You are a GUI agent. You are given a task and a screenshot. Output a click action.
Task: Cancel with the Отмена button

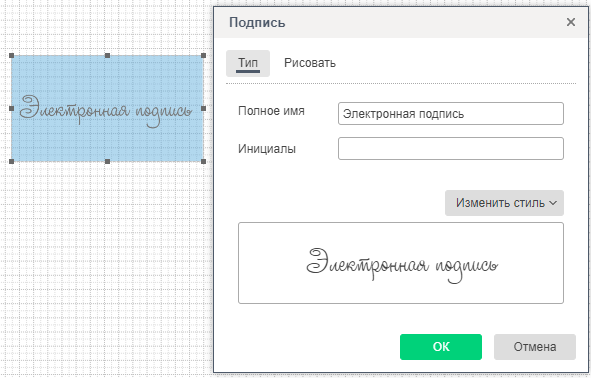point(535,347)
